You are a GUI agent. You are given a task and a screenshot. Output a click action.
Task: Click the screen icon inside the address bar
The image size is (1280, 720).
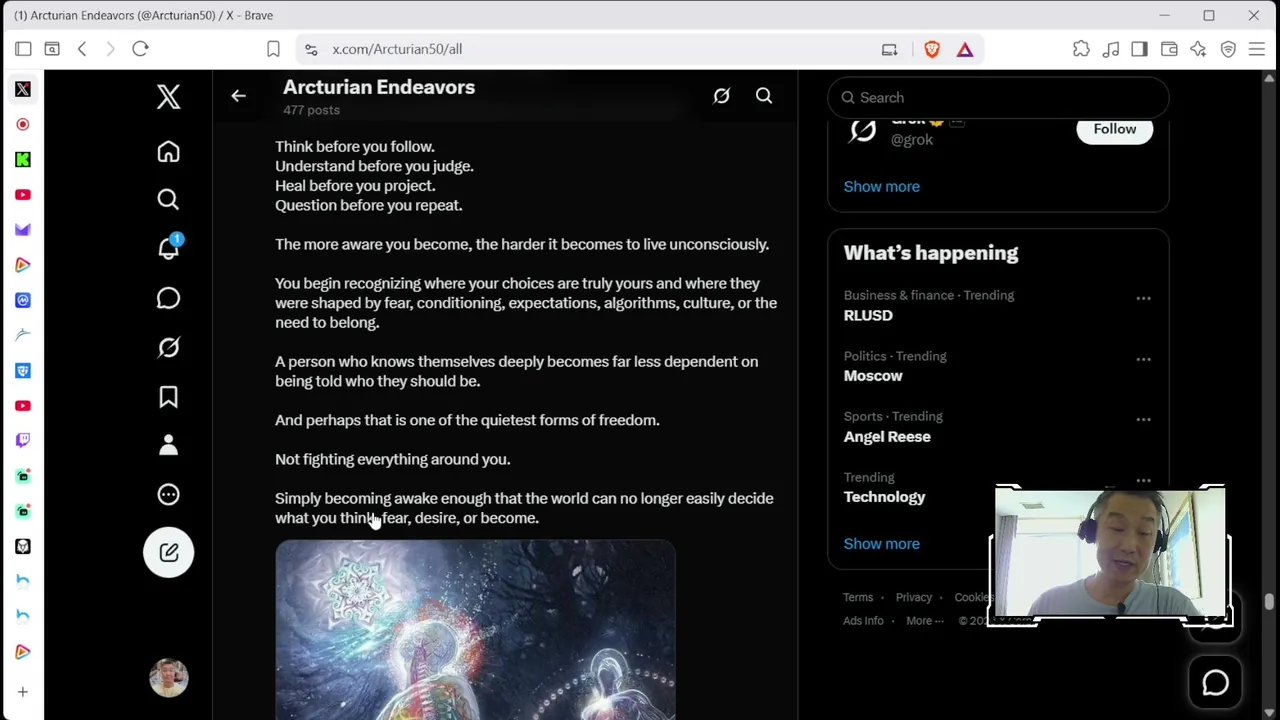pyautogui.click(x=889, y=49)
